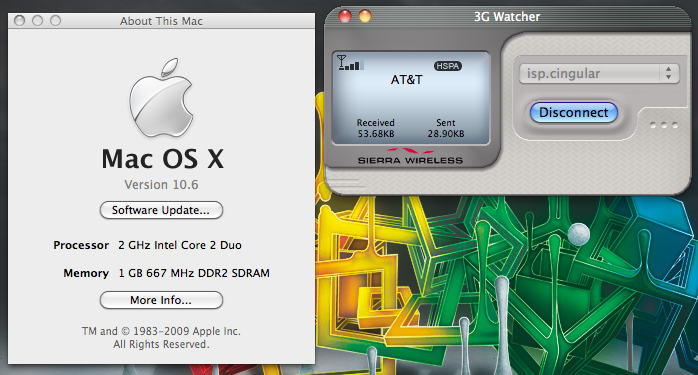698x375 pixels.
Task: Zoom the About This Mac window
Action: click(x=55, y=20)
